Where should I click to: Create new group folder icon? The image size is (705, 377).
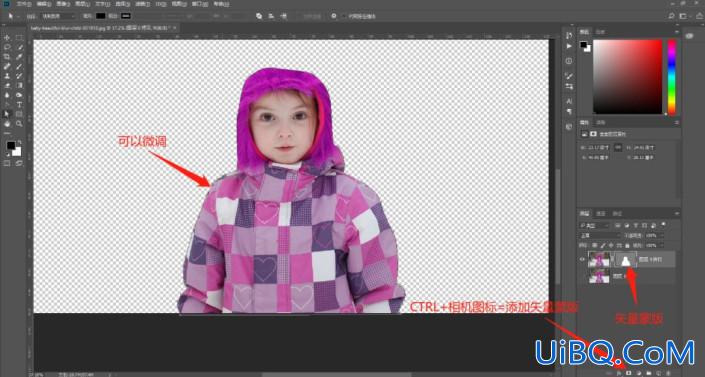tap(649, 373)
